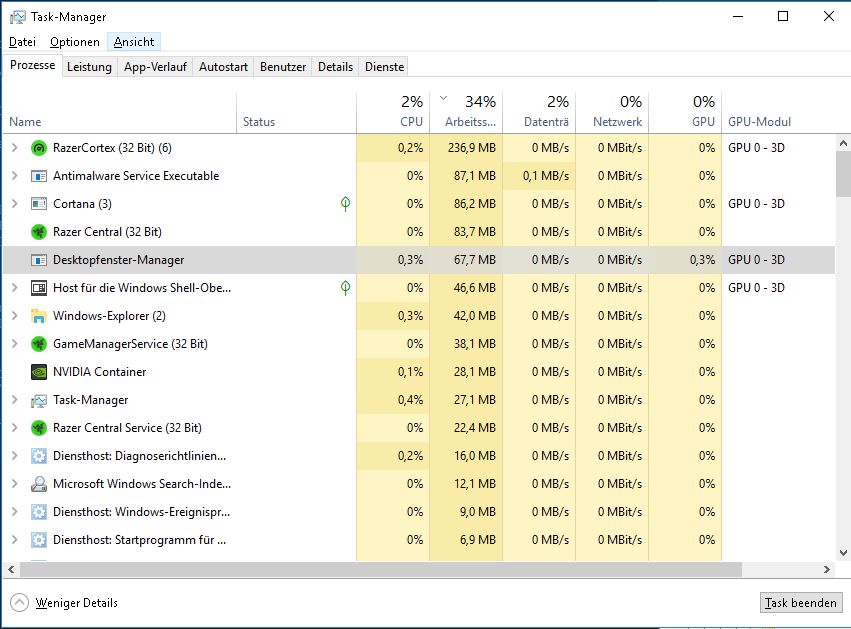
Task: Expand the Diensthost Diagnoserichtlinien row
Action: (x=15, y=456)
